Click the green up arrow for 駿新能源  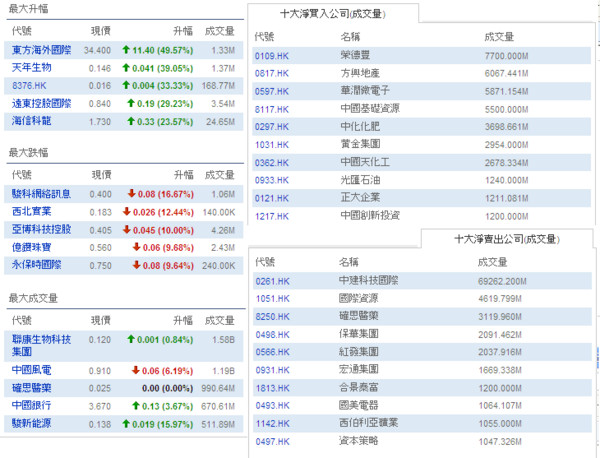(x=126, y=423)
